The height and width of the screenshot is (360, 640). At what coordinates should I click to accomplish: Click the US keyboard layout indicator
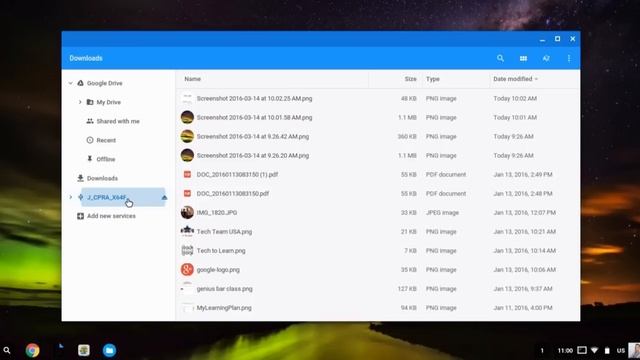click(x=621, y=350)
